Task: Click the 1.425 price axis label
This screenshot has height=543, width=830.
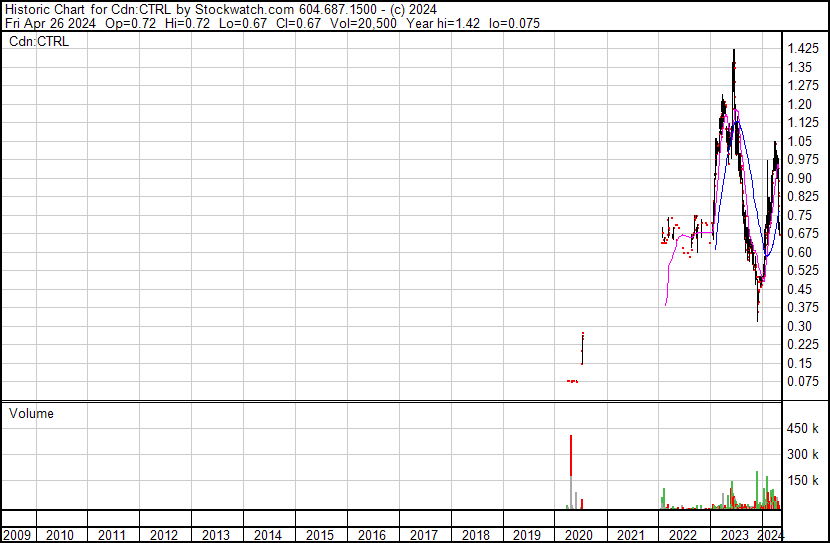Action: click(x=803, y=49)
